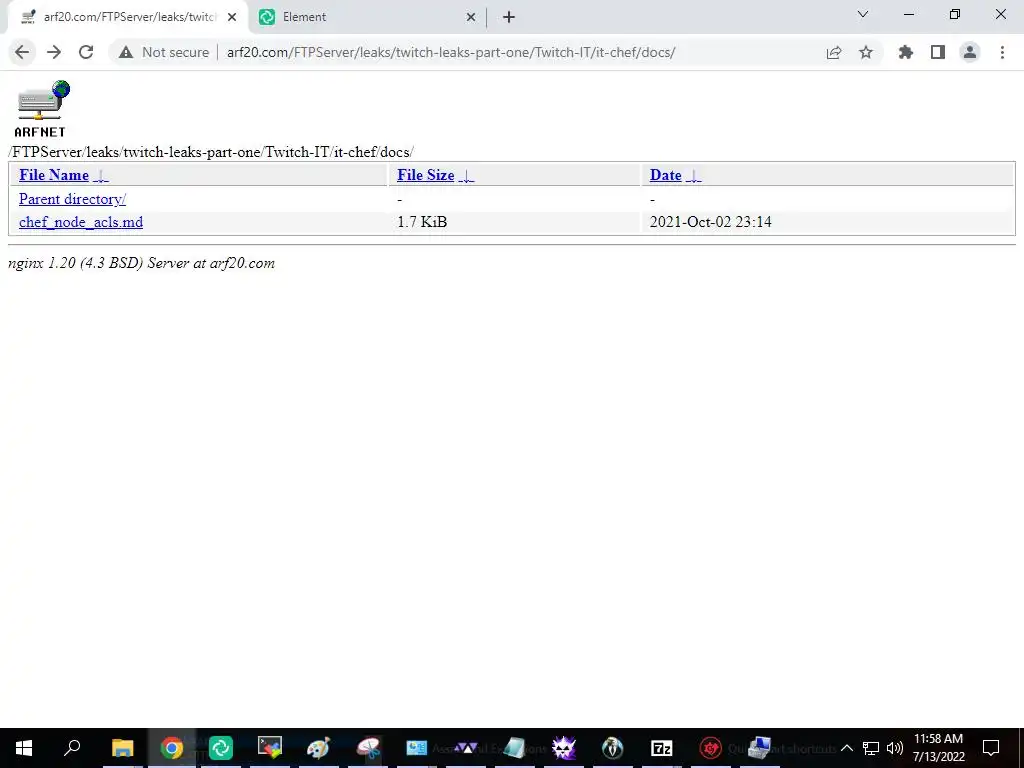
Task: Open the purple spiky monster taskbar icon
Action: coord(564,748)
